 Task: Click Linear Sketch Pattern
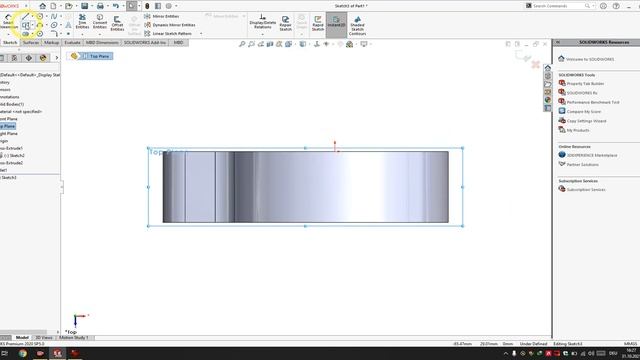click(x=168, y=33)
